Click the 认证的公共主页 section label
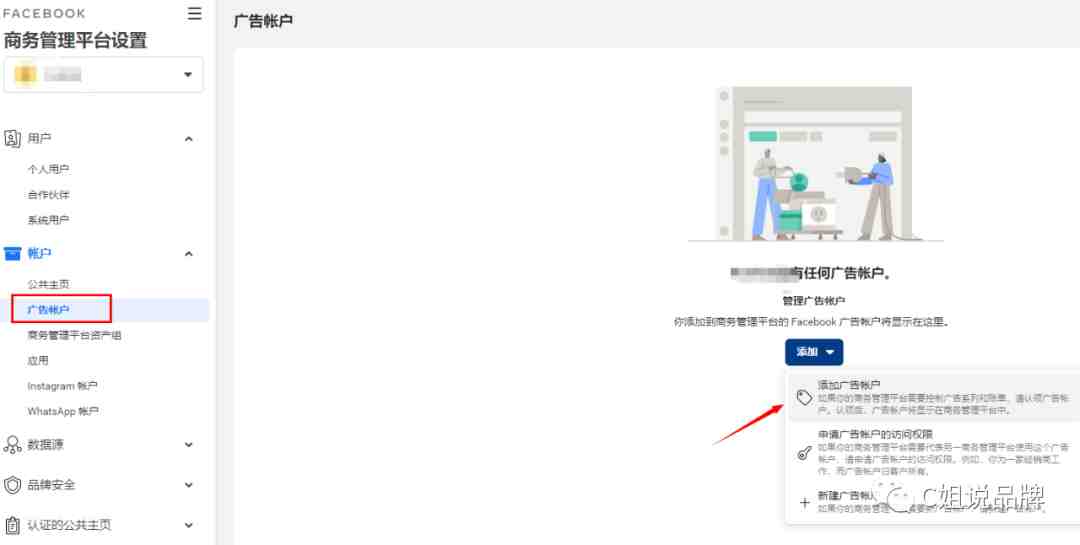The image size is (1080, 545). pos(69,525)
